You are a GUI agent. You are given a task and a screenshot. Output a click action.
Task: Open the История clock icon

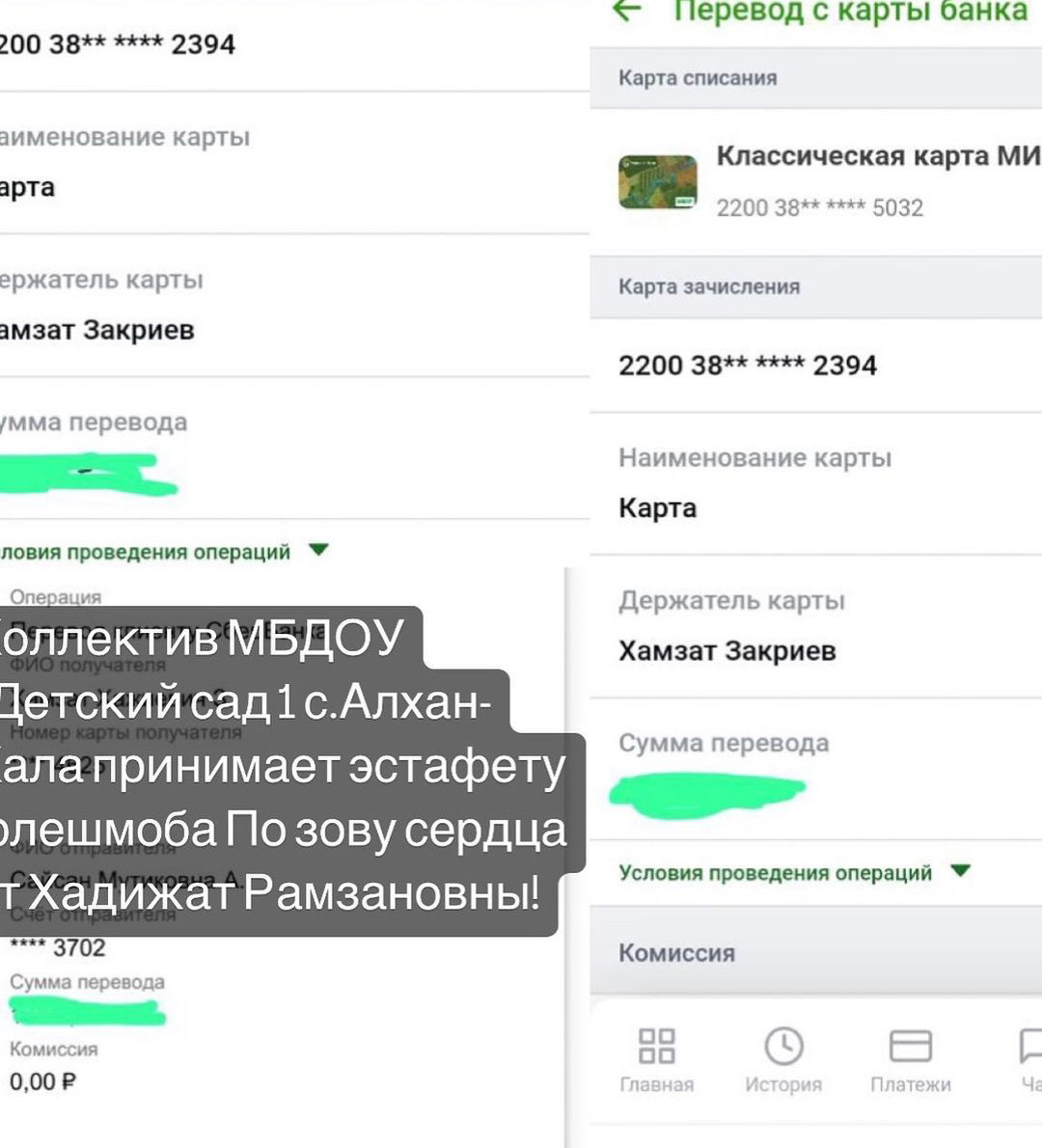tap(783, 1046)
